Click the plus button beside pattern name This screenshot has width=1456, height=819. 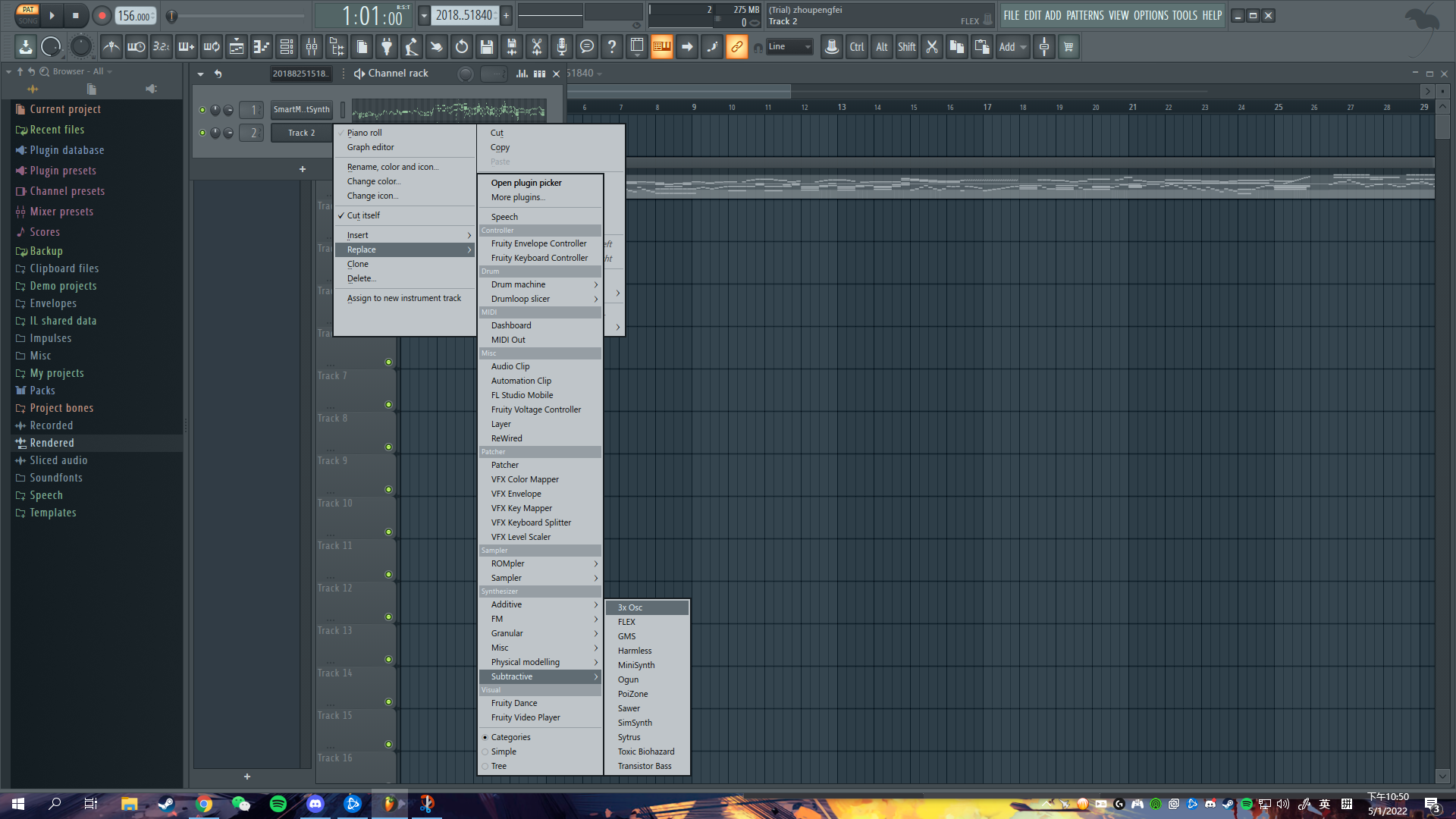tap(506, 15)
